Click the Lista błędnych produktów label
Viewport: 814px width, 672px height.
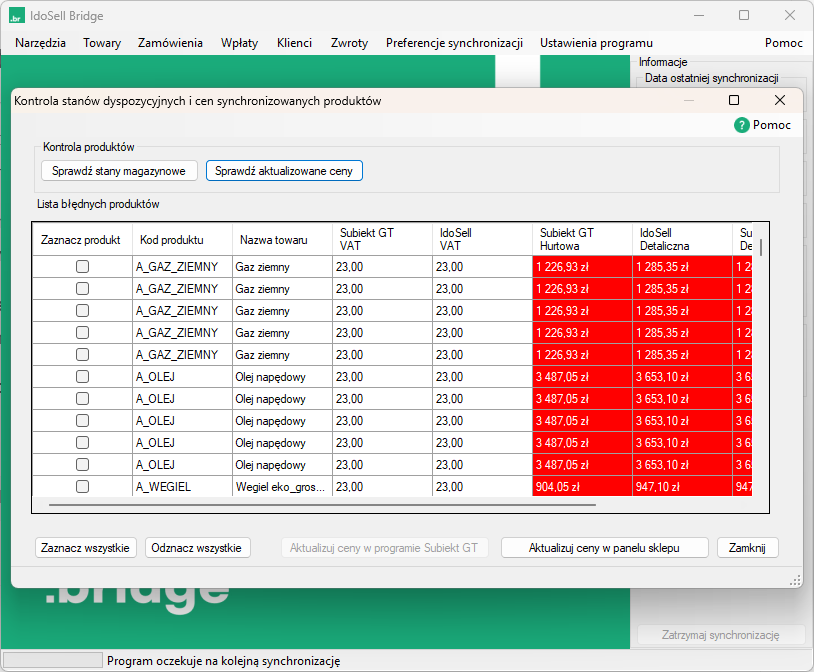(x=98, y=204)
